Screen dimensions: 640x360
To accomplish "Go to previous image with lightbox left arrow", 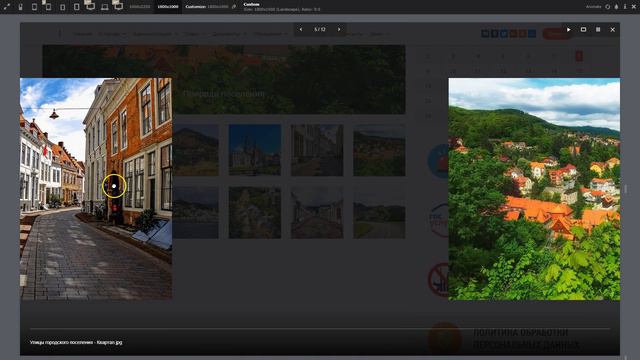I will coord(301,29).
